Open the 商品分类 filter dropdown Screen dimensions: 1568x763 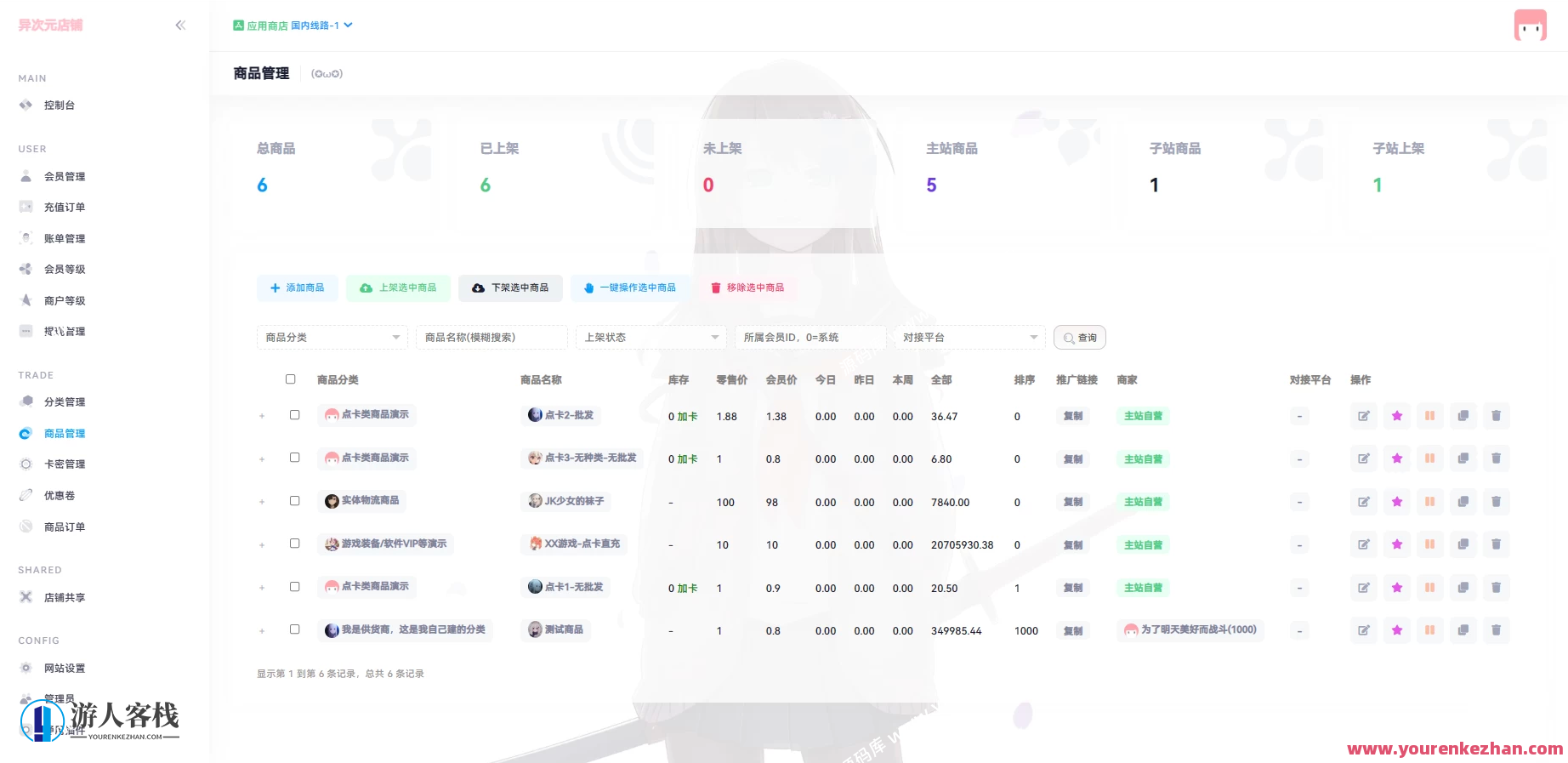pyautogui.click(x=332, y=338)
